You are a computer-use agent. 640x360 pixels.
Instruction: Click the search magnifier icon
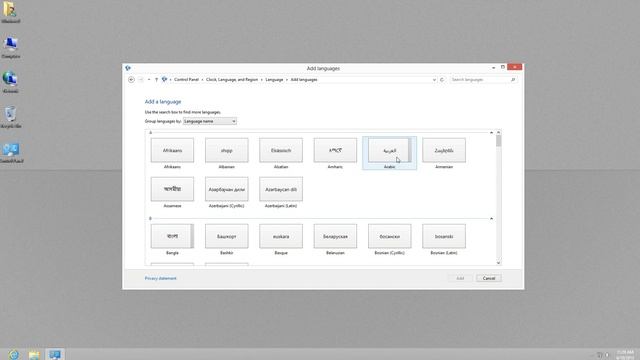pyautogui.click(x=513, y=80)
